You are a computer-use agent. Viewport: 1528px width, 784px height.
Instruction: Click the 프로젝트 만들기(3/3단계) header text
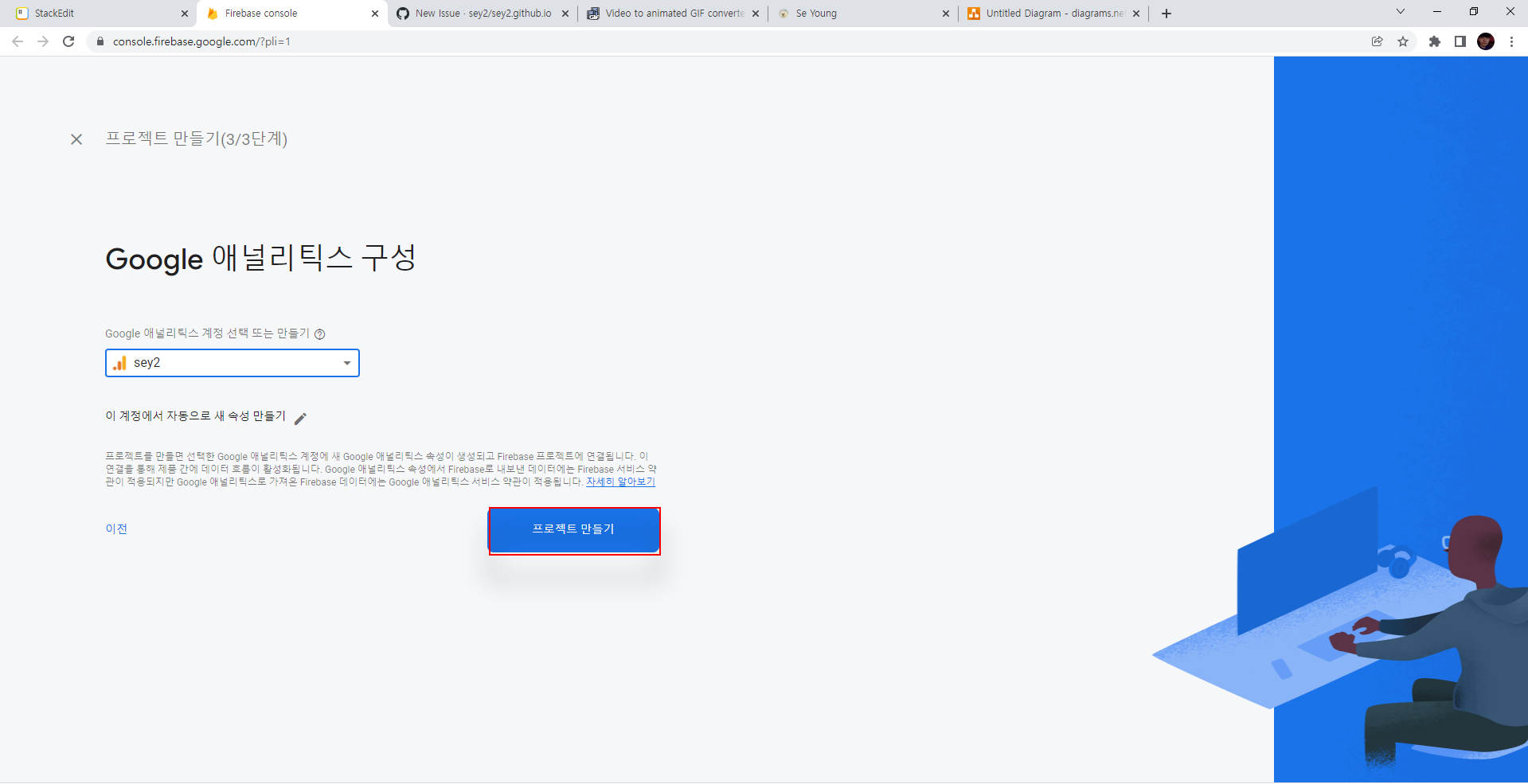coord(197,138)
